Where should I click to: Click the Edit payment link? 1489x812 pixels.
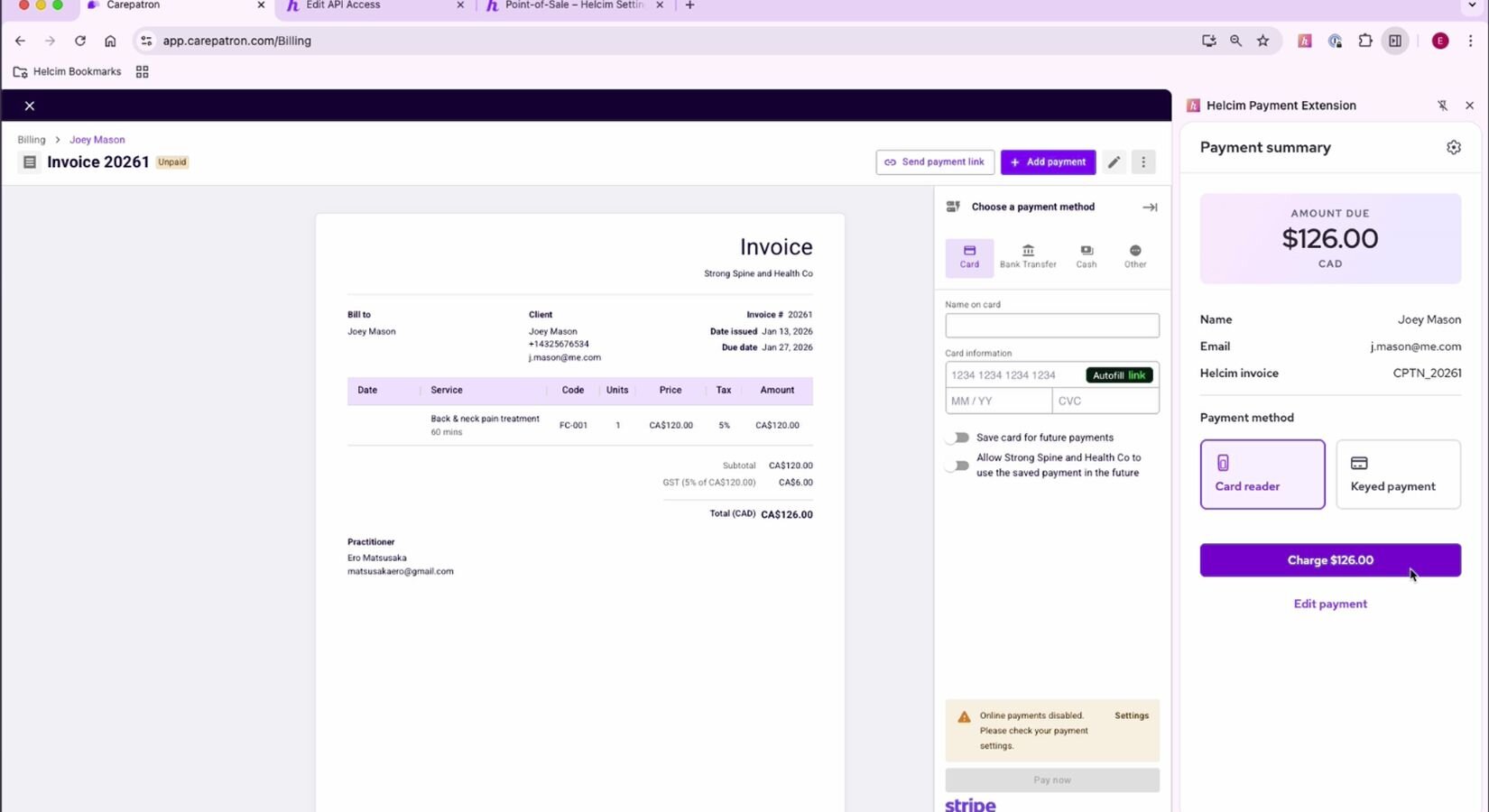1329,604
